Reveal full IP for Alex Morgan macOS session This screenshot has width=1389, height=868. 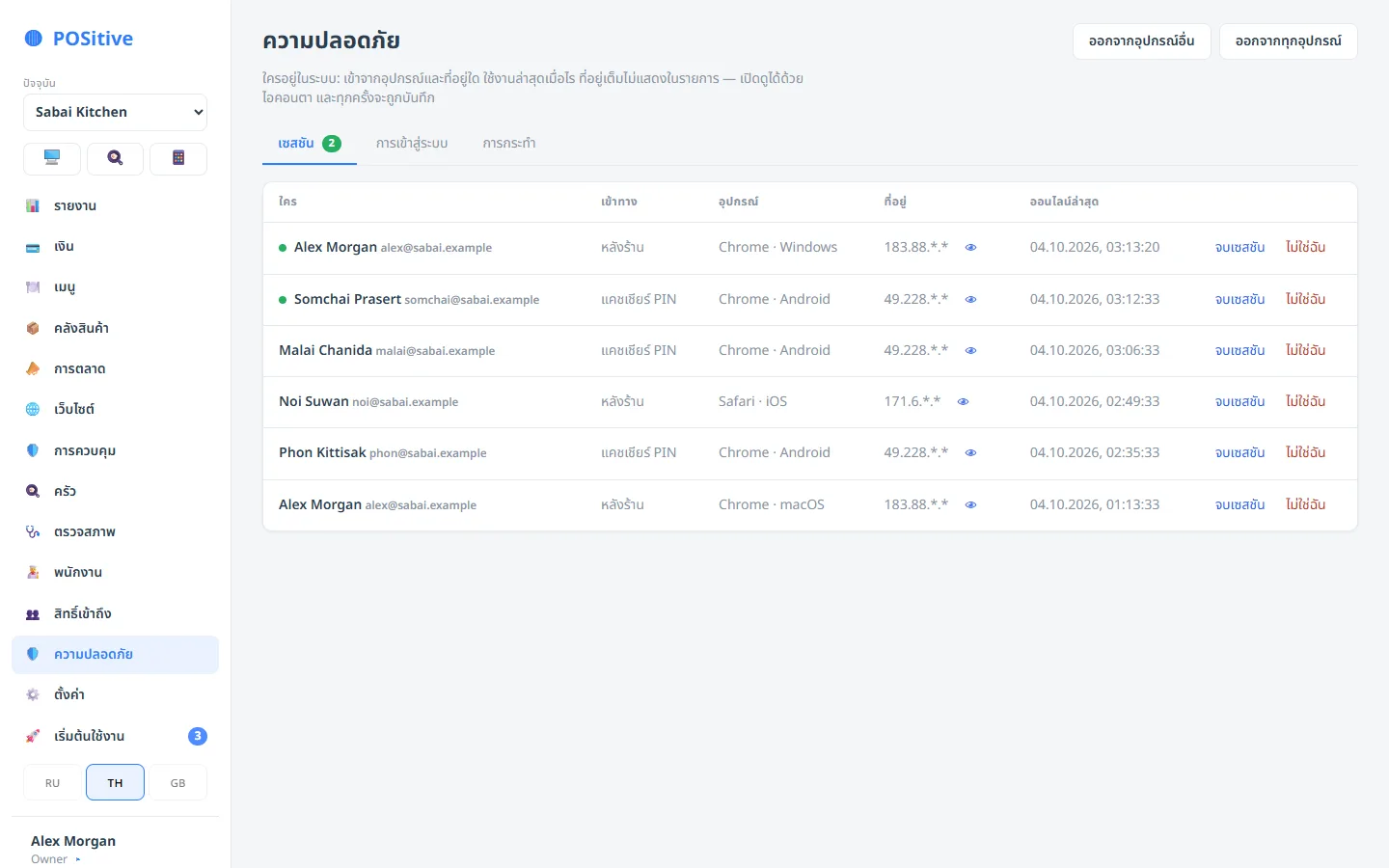coord(971,505)
